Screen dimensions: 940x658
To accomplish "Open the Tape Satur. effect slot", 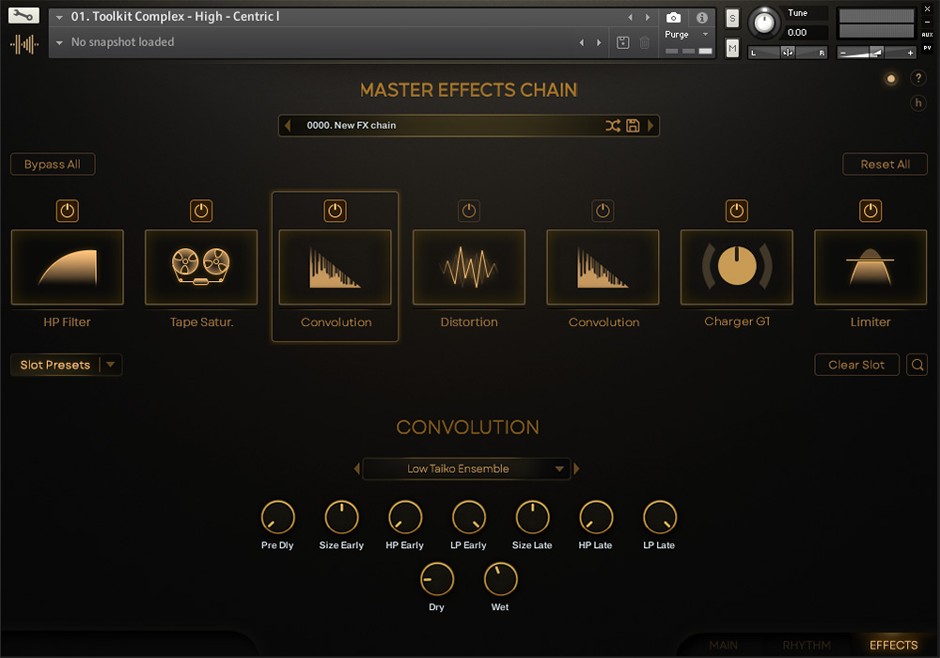I will [x=200, y=267].
